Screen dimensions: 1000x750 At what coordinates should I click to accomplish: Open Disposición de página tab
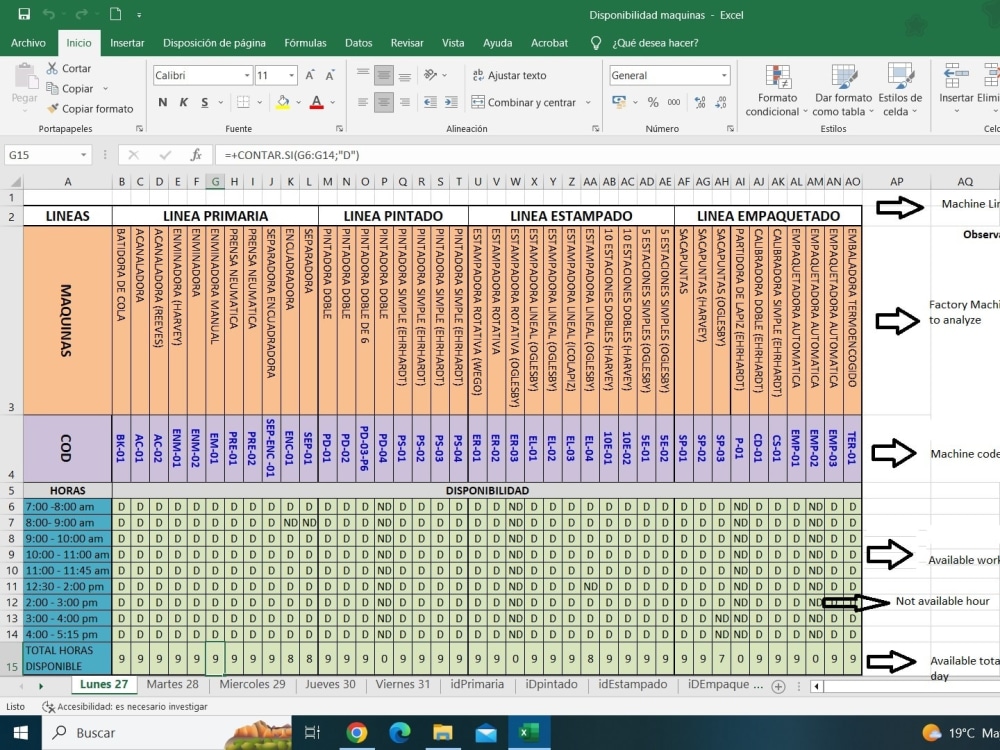pos(214,43)
